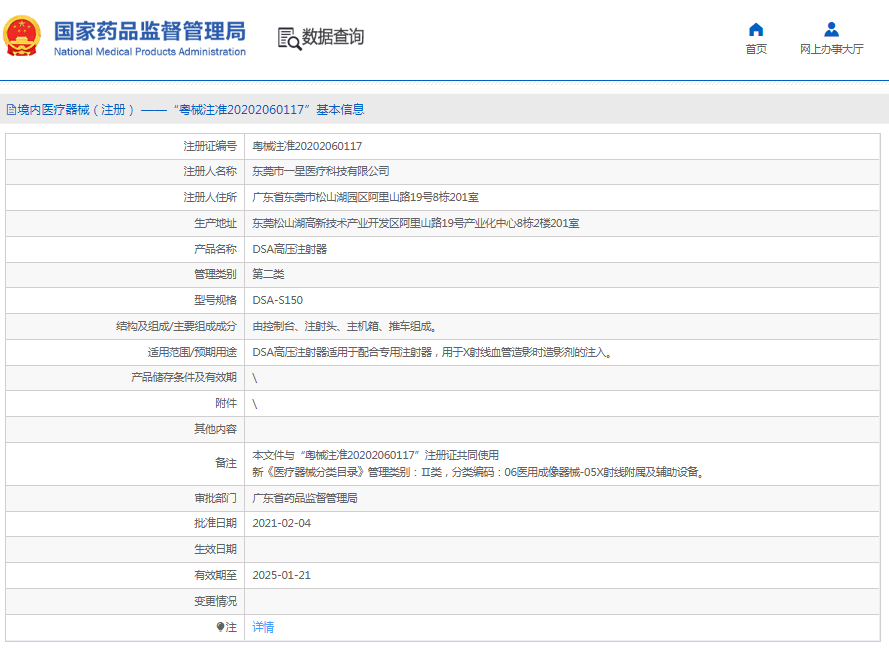Go to 网上办事大厅 text link
The image size is (889, 650).
coord(831,49)
